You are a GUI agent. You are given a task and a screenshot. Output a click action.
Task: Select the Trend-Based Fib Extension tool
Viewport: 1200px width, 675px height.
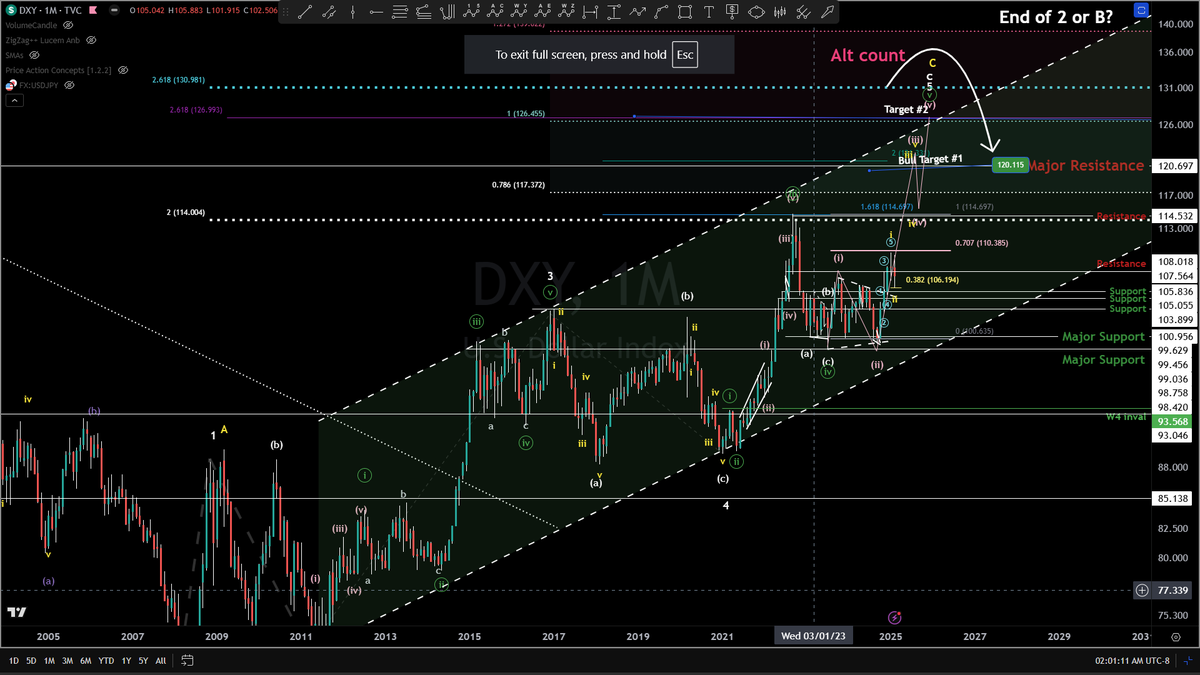click(424, 12)
